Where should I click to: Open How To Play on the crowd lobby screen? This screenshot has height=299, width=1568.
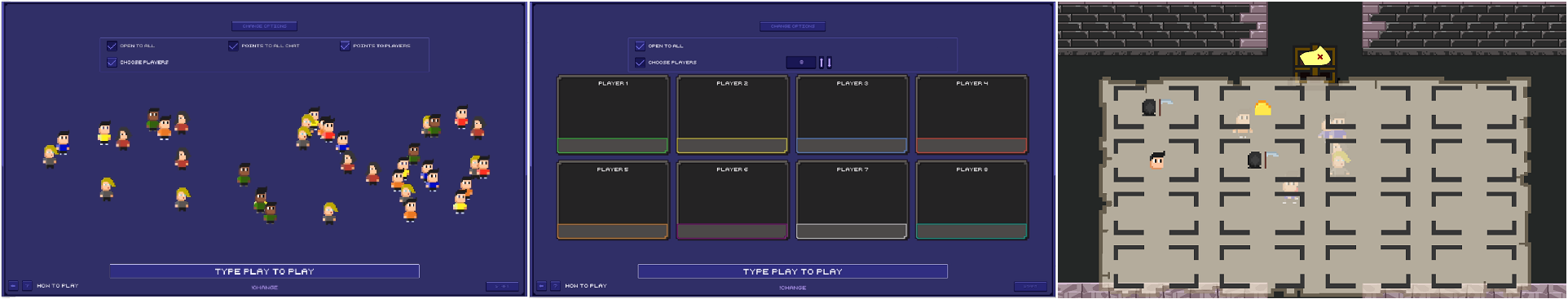click(57, 286)
